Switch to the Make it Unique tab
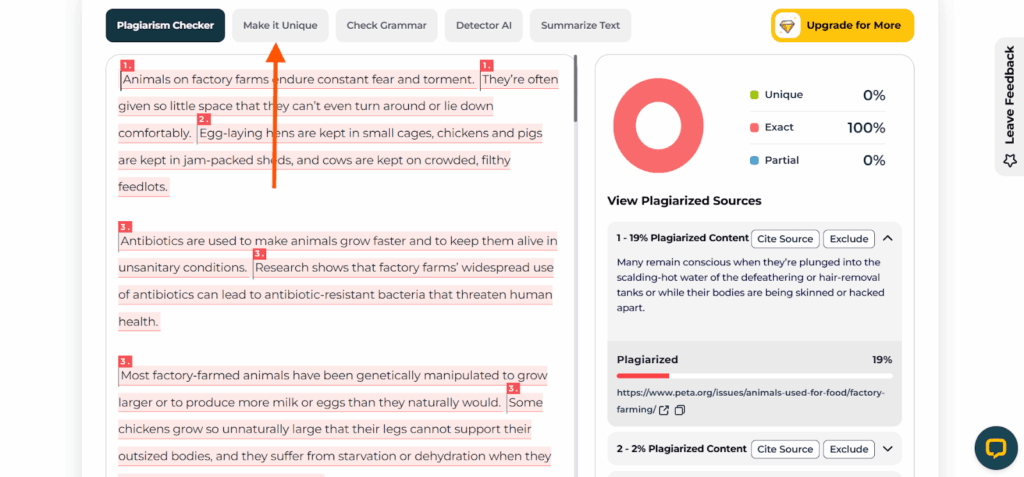Screen dimensions: 1024x477 [280, 25]
